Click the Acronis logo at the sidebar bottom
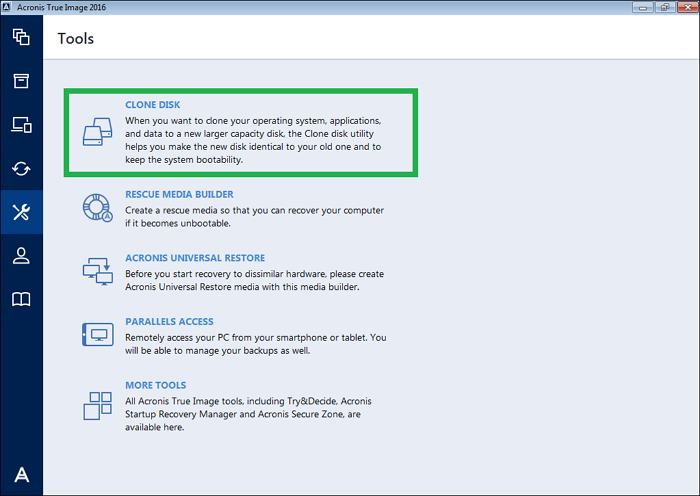The image size is (700, 496). [21, 475]
